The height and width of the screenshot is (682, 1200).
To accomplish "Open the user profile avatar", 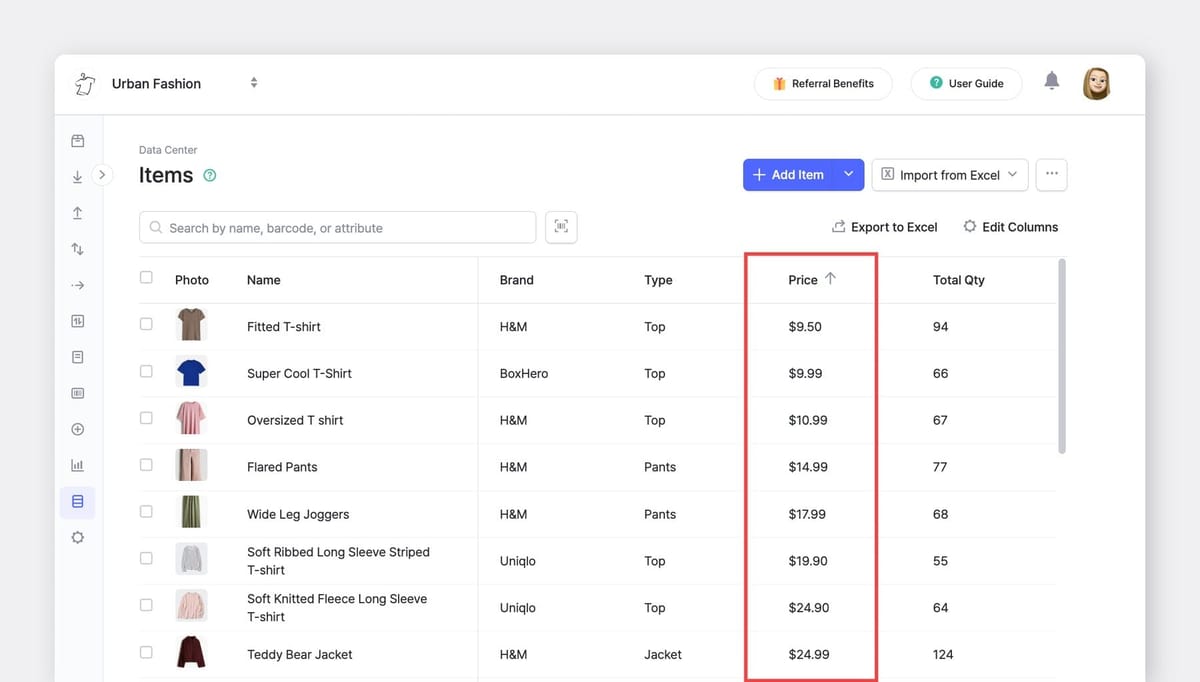I will pos(1096,84).
